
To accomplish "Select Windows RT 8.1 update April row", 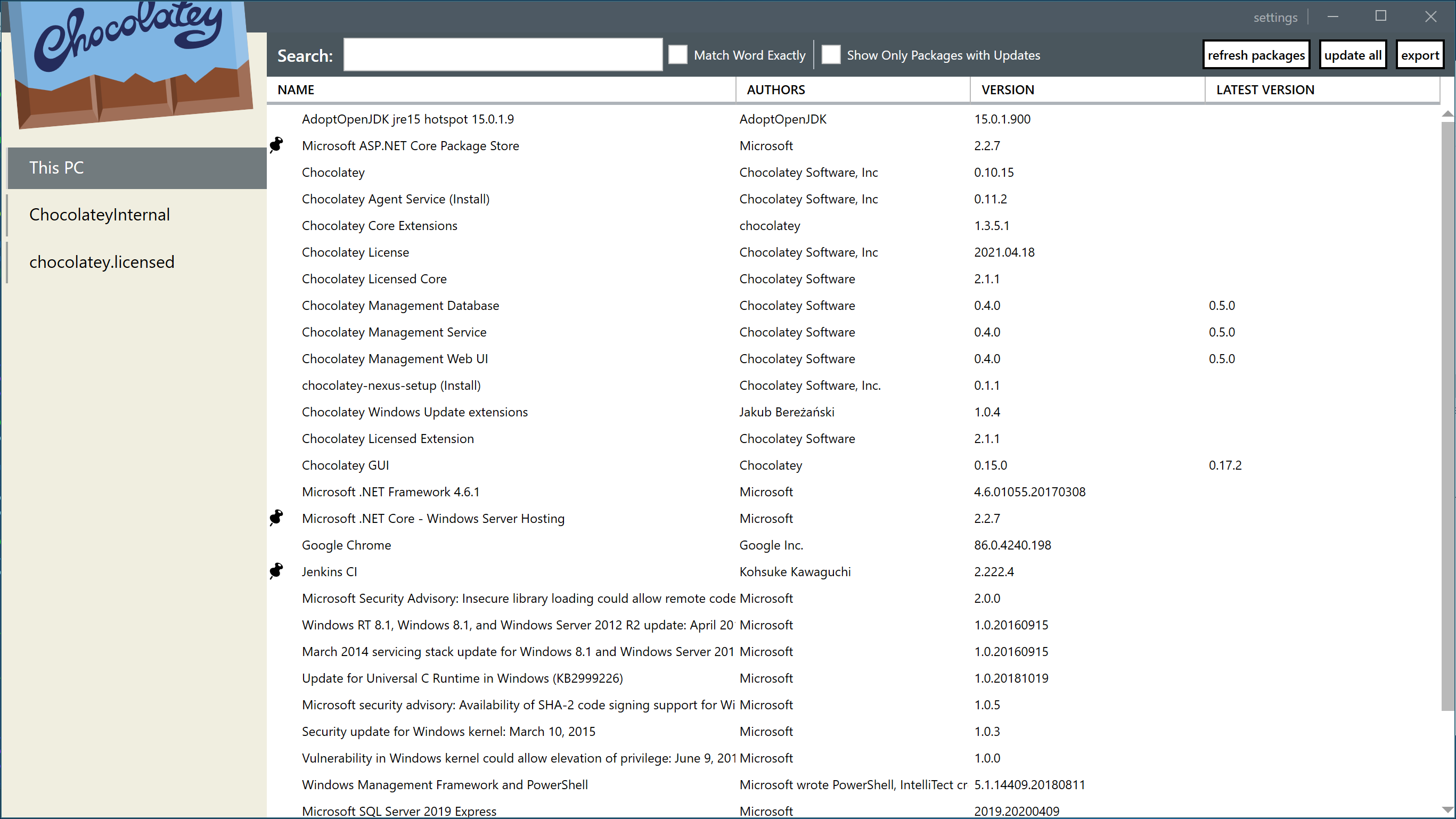I will coord(854,625).
